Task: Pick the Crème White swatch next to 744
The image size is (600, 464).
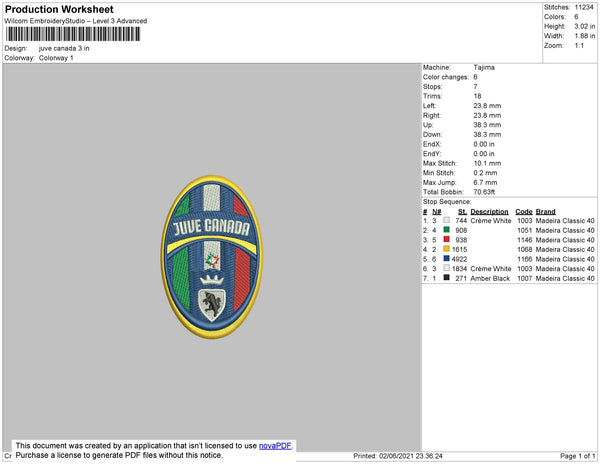Action: 446,220
